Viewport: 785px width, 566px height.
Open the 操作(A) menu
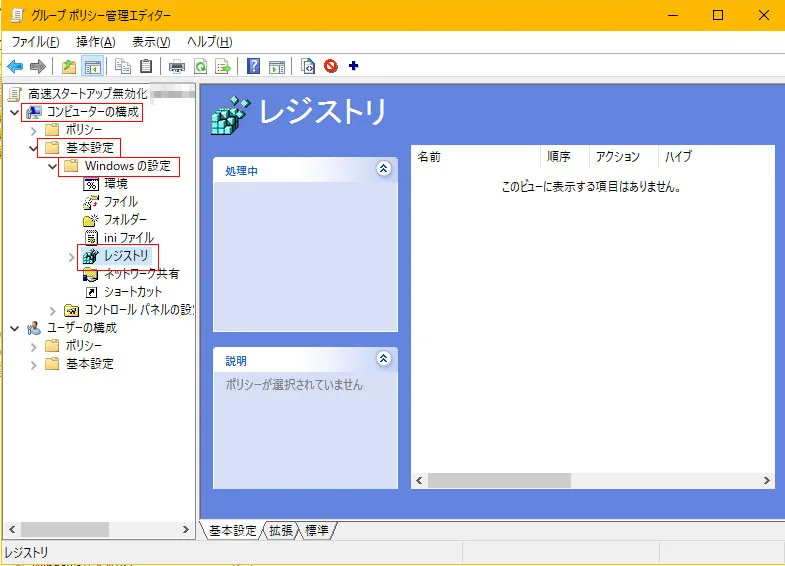point(96,42)
